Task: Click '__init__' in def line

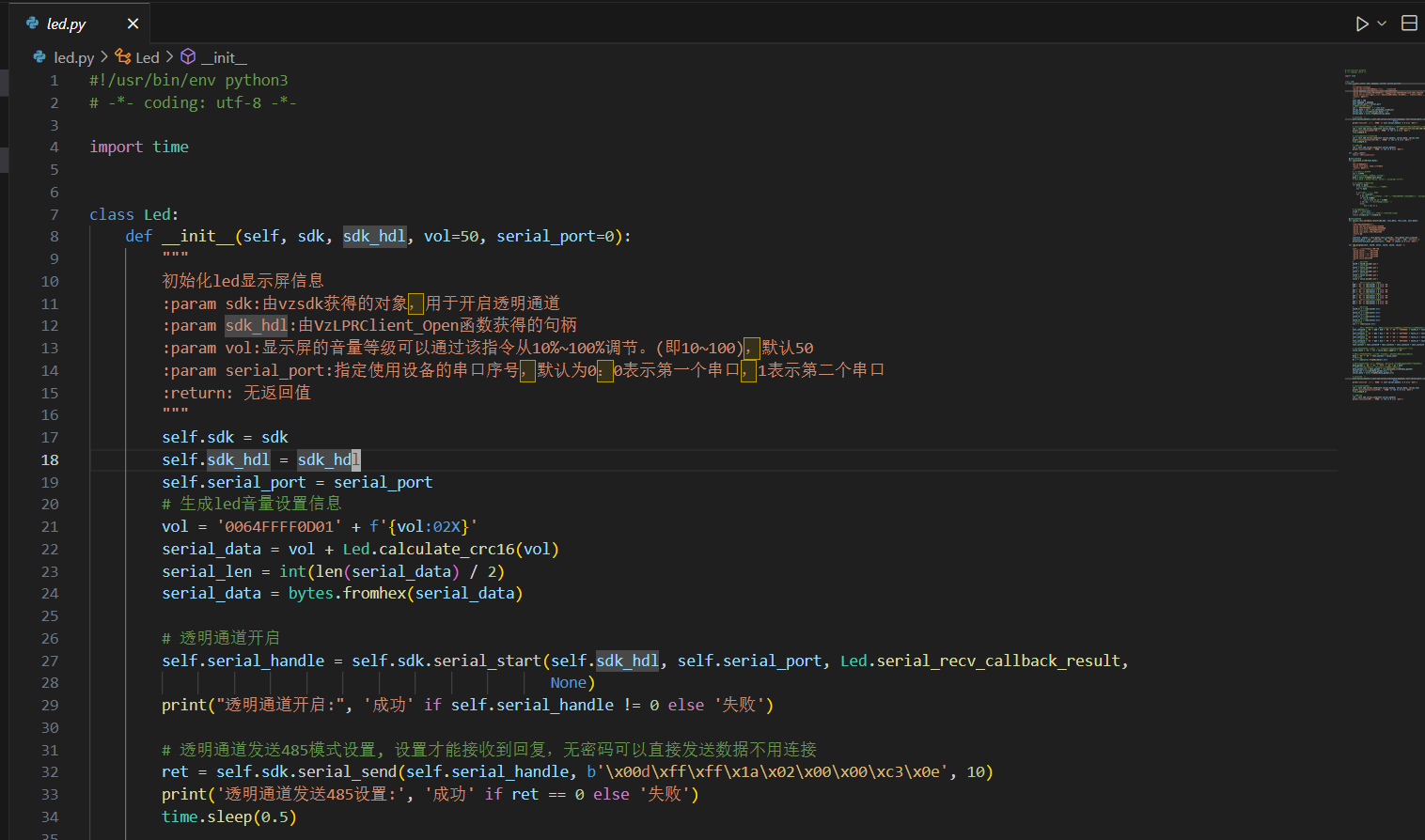Action: click(x=197, y=237)
